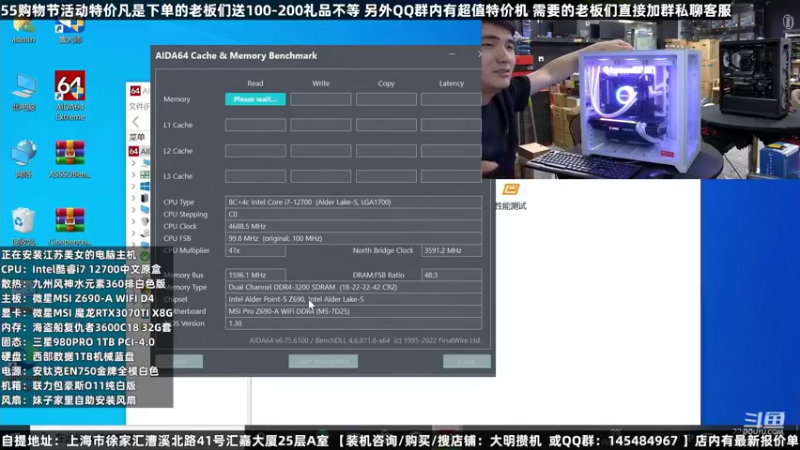Click the AIDA64 Cache & Memory Benchmark title
This screenshot has width=800, height=450.
click(x=236, y=55)
